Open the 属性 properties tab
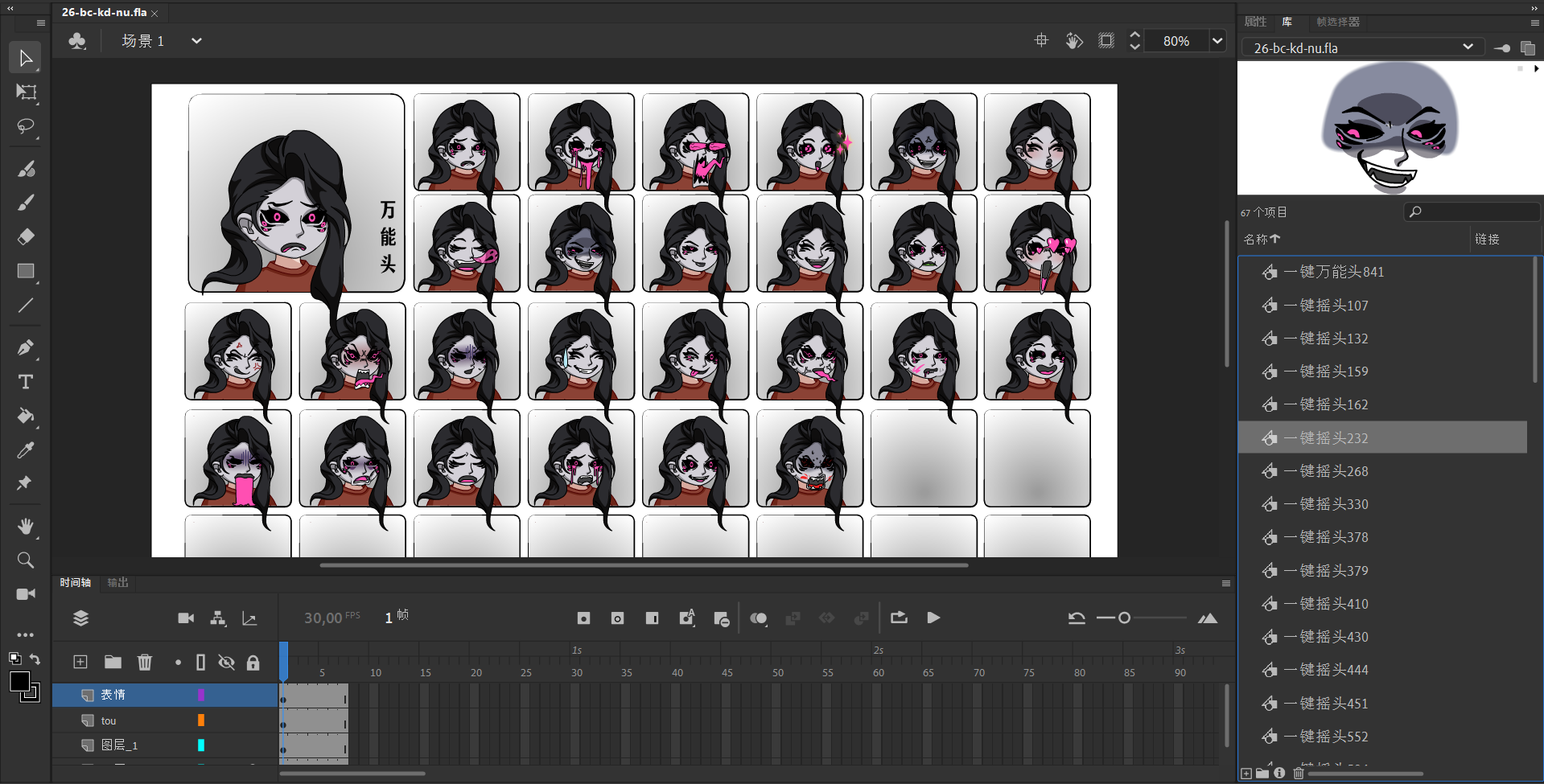 pos(1254,22)
